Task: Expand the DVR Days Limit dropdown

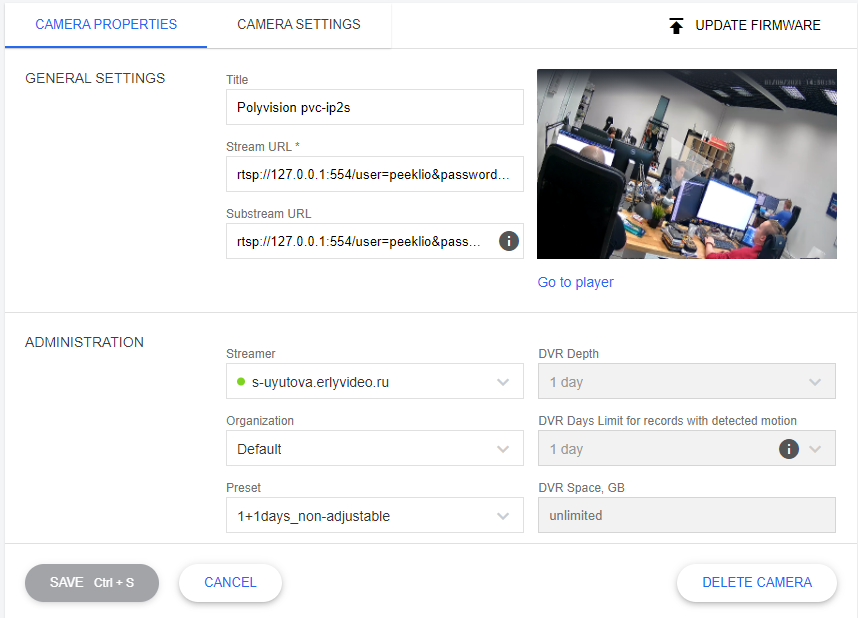Action: (x=817, y=448)
